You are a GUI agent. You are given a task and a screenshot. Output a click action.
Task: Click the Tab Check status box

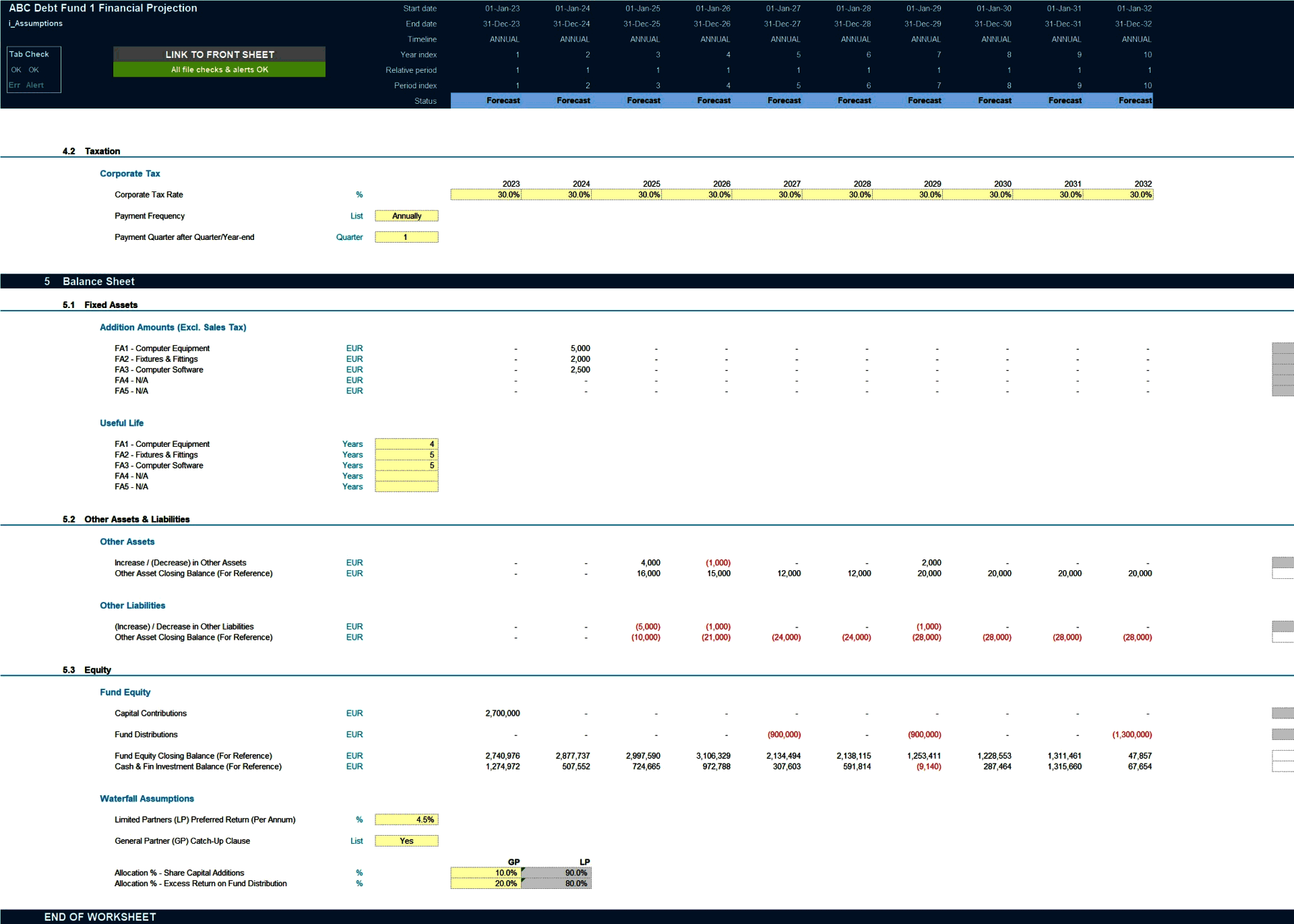point(33,69)
